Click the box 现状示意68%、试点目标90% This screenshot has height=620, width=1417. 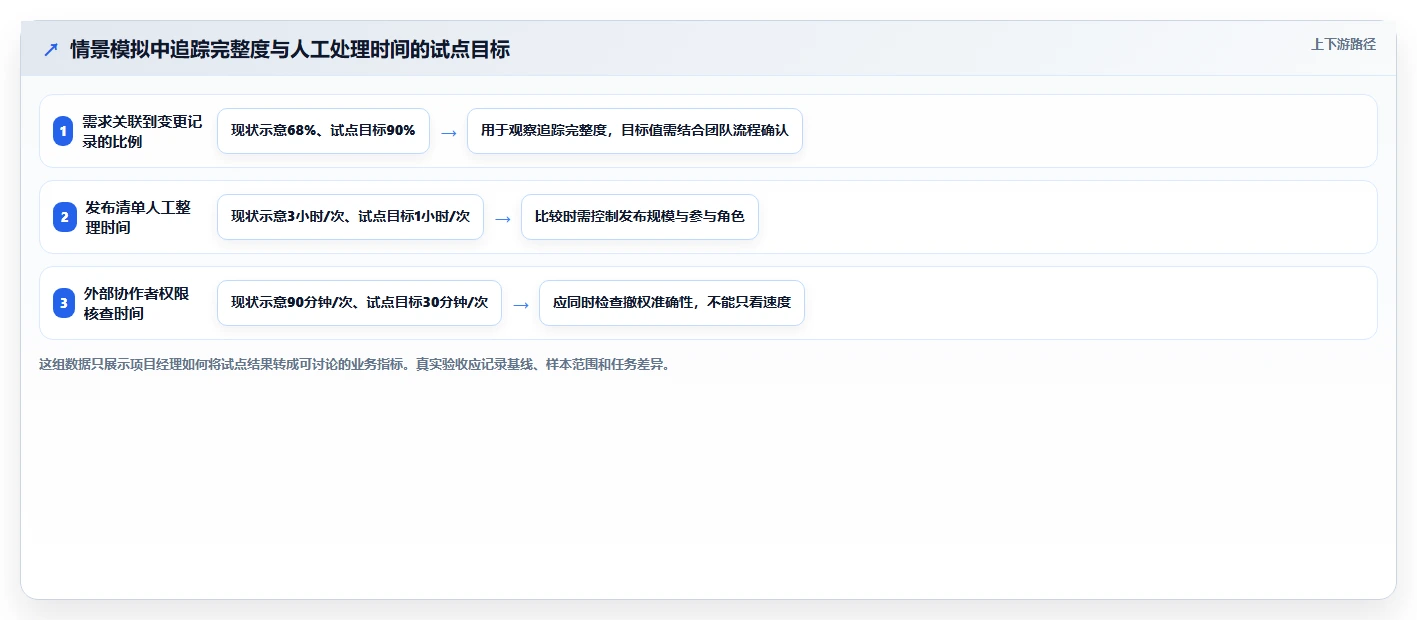323,131
